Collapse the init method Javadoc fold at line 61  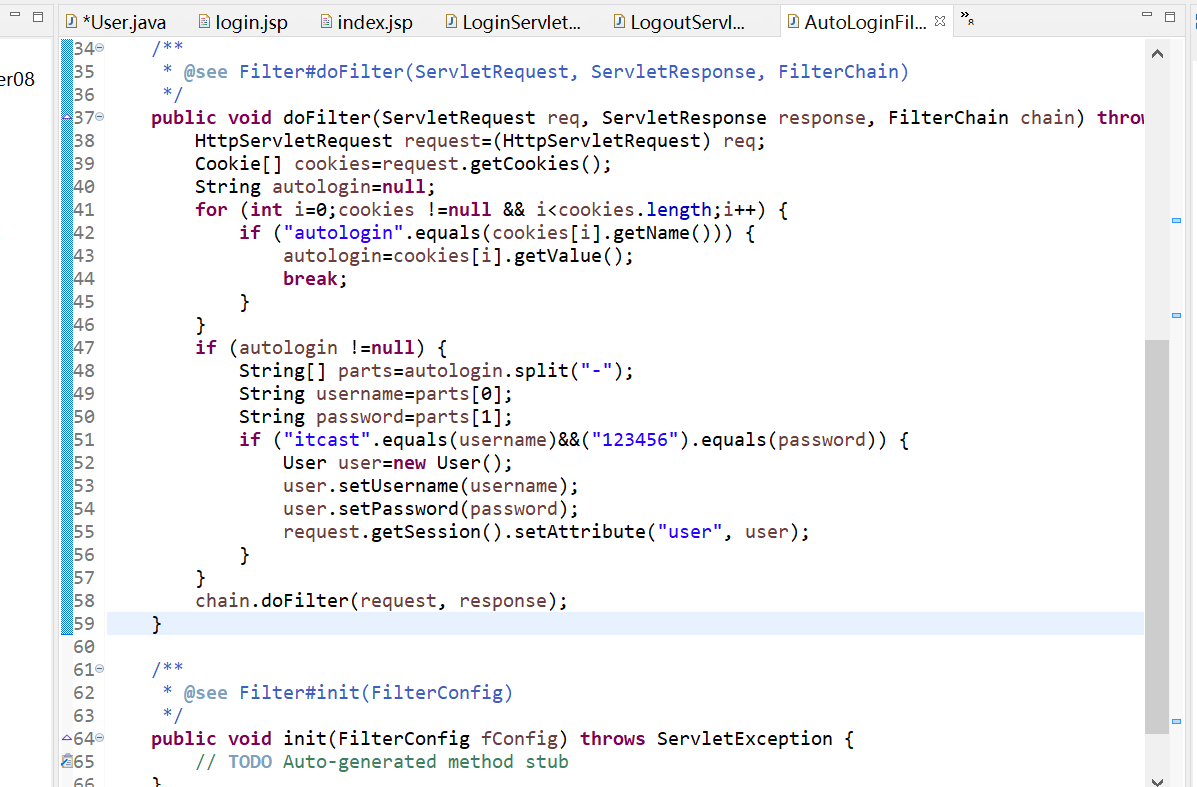[x=100, y=669]
